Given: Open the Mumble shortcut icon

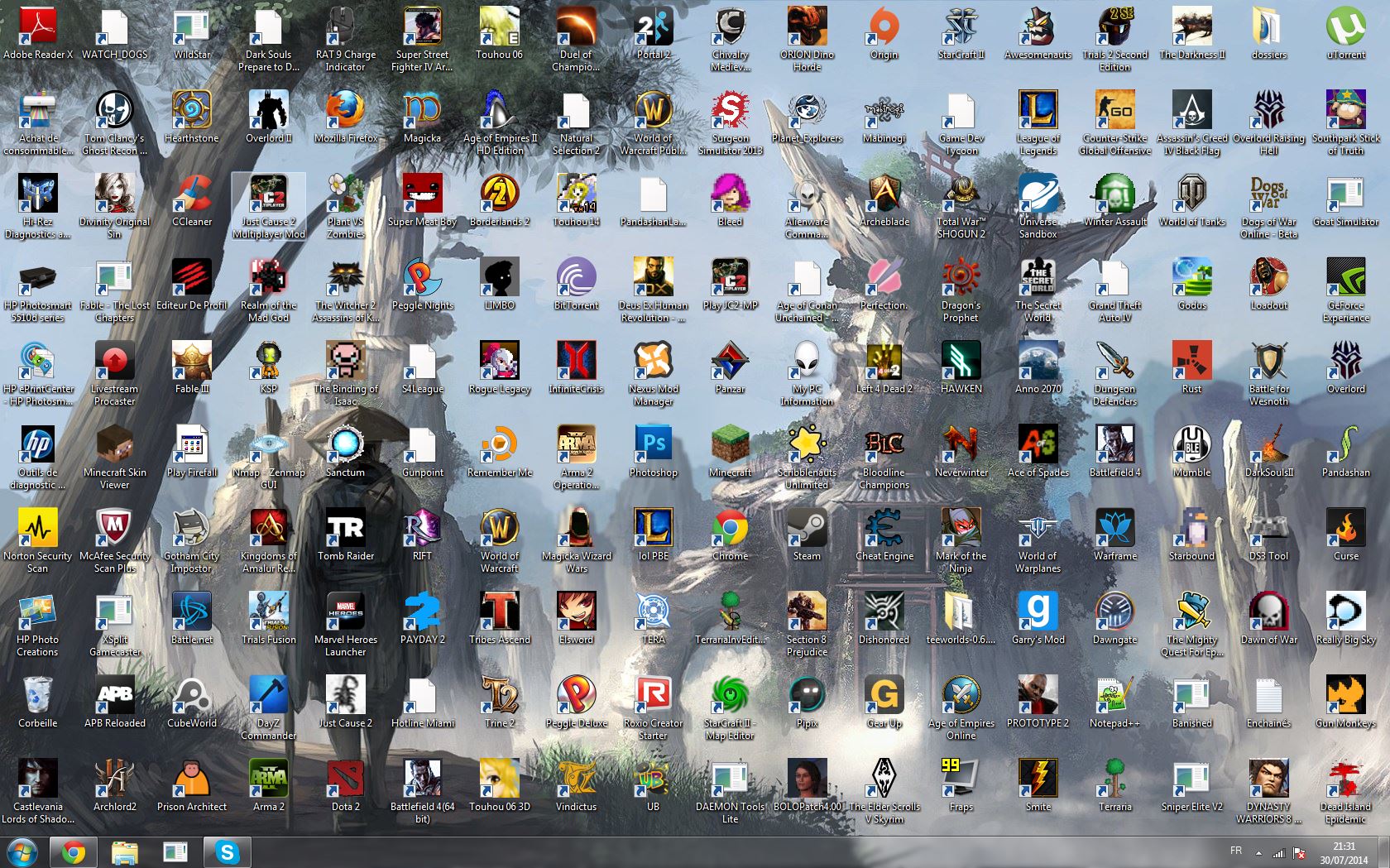Looking at the screenshot, I should click(x=1192, y=451).
